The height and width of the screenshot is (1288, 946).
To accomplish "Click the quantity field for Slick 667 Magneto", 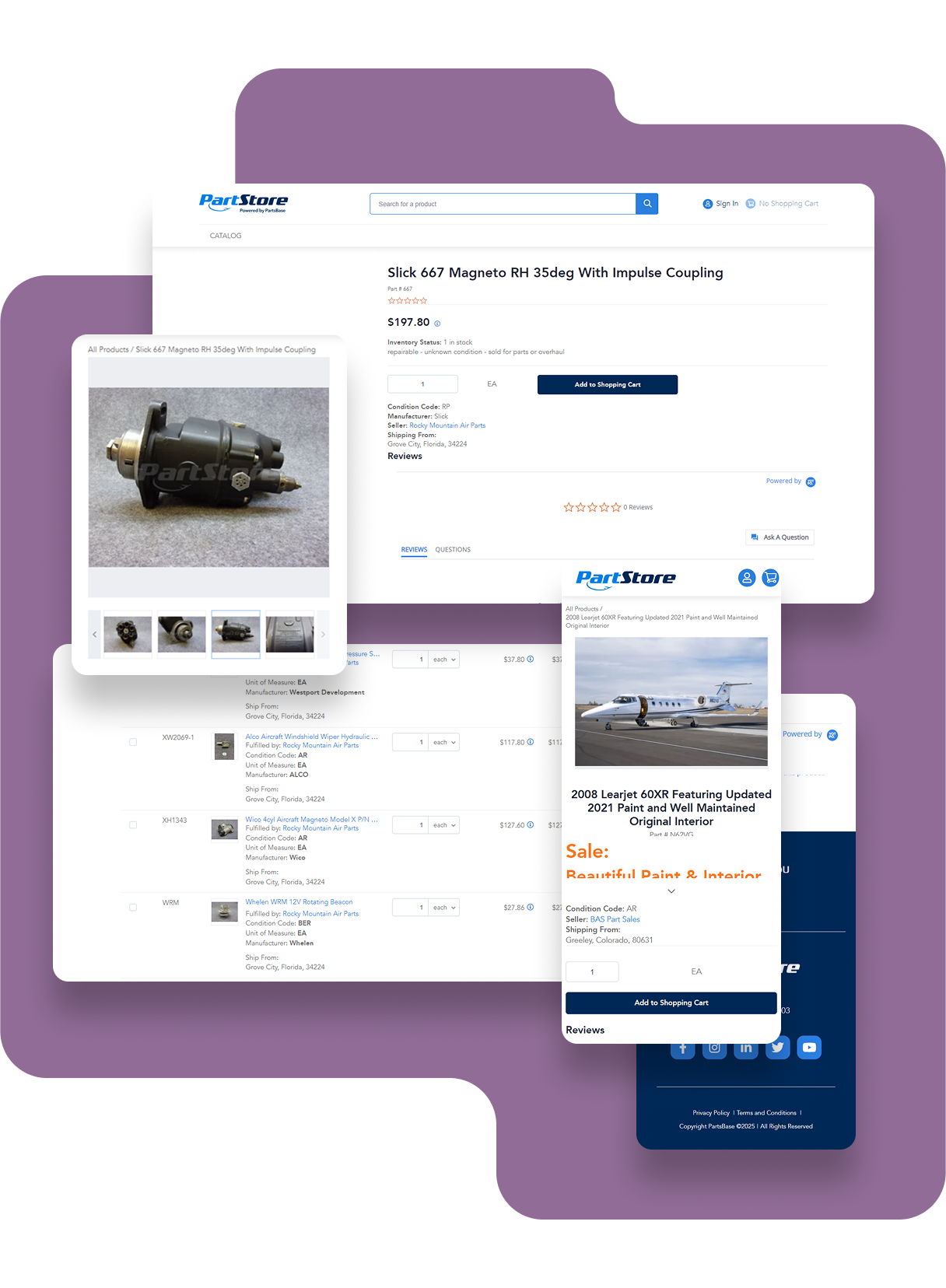I will pos(422,384).
